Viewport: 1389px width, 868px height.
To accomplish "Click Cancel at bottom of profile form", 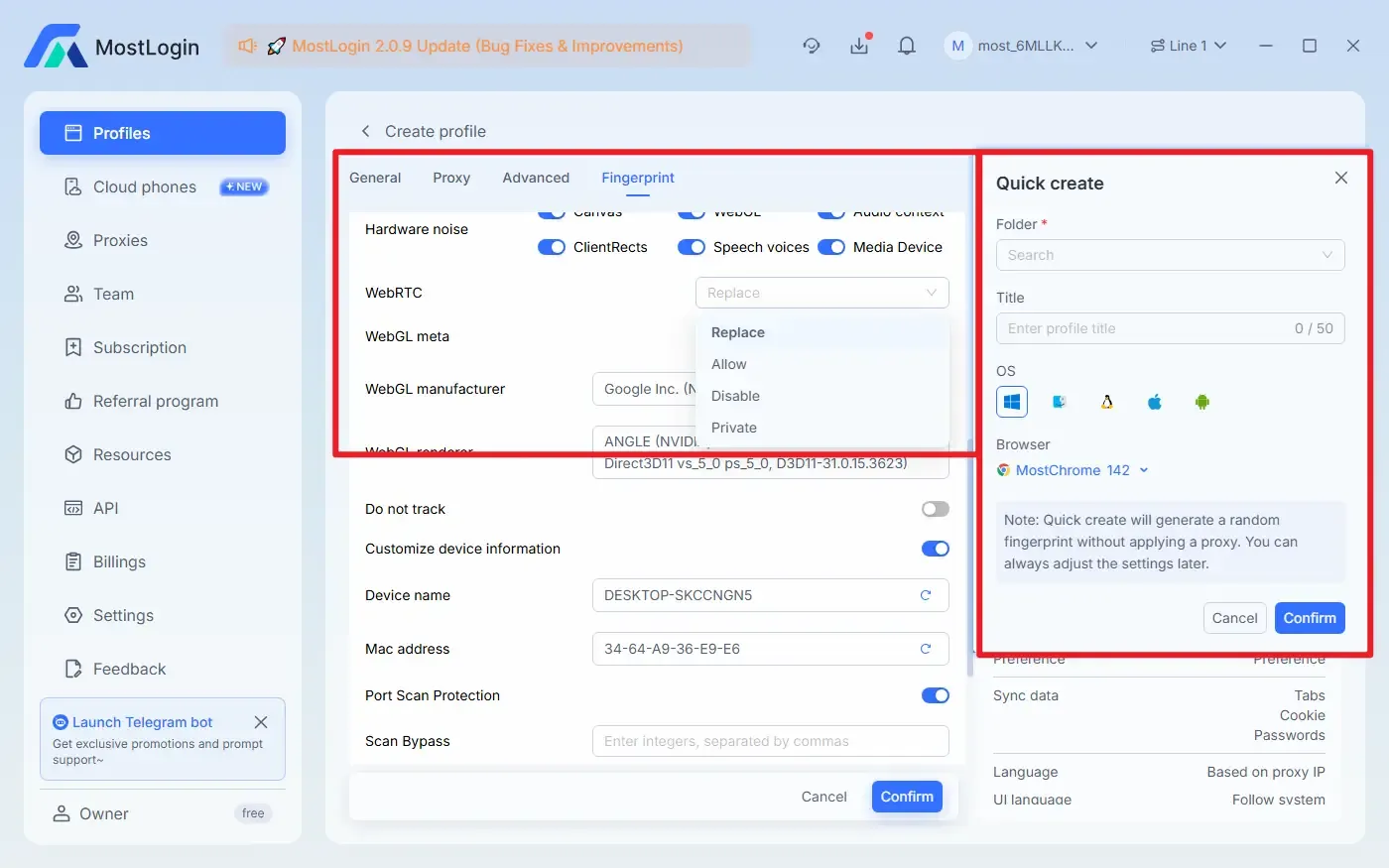I will click(823, 797).
